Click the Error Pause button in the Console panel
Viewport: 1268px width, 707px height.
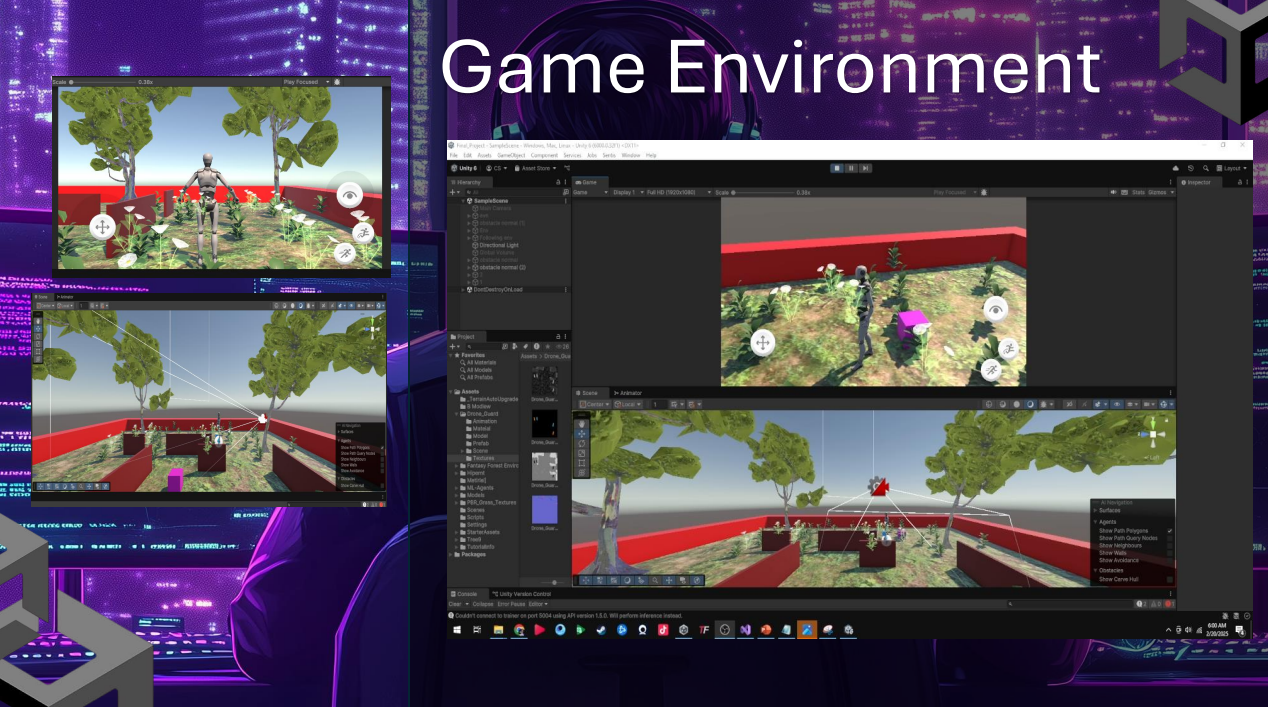(512, 604)
